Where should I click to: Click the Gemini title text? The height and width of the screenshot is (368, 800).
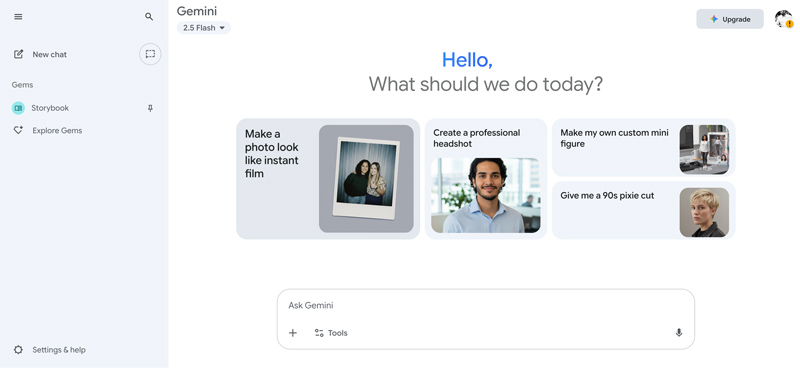(x=197, y=11)
